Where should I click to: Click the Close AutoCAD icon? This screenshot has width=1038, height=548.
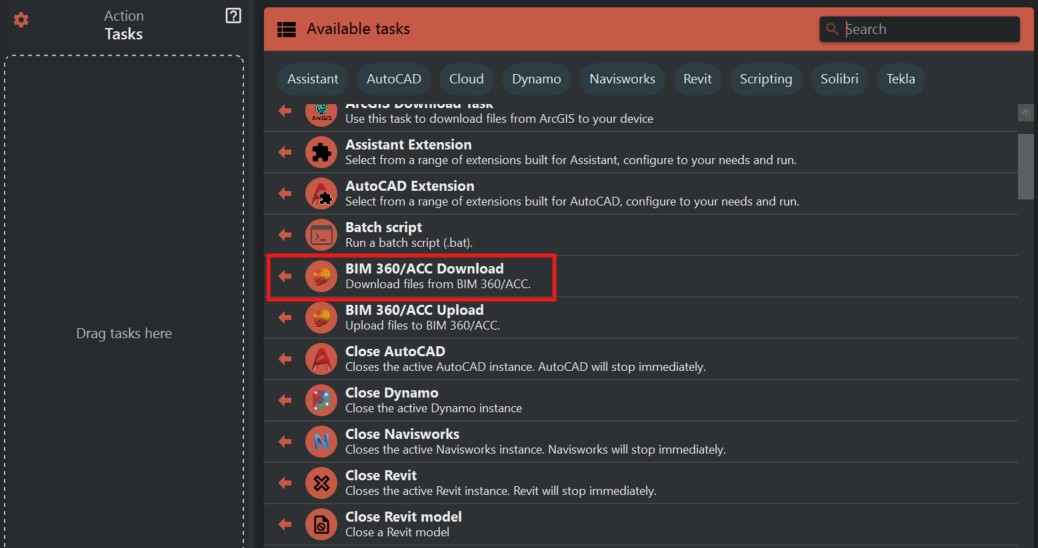[321, 359]
